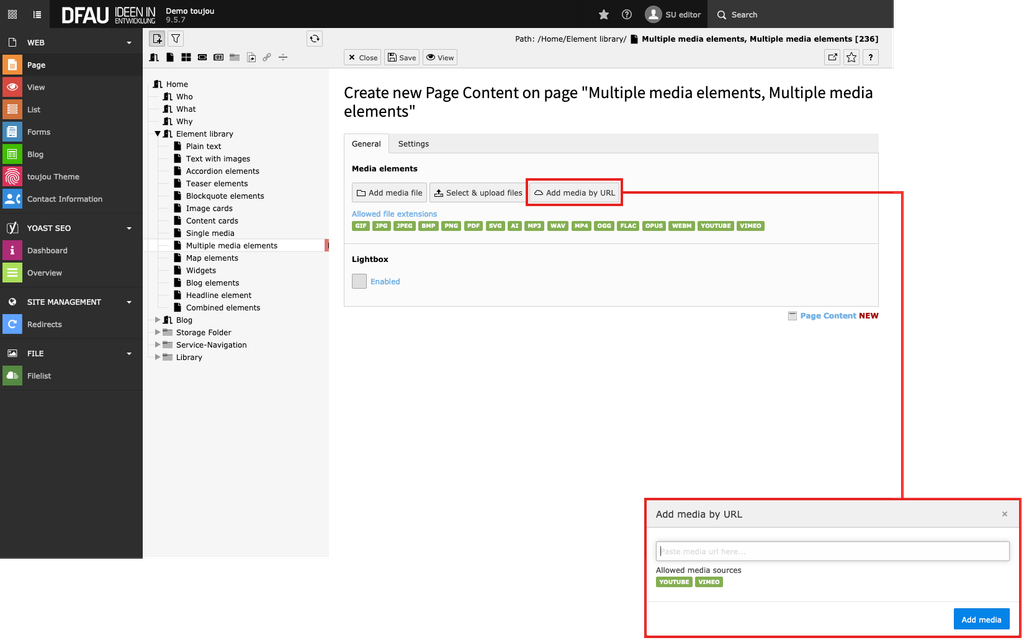Select the General tab
Viewport: 1024px width, 640px height.
[x=366, y=144]
